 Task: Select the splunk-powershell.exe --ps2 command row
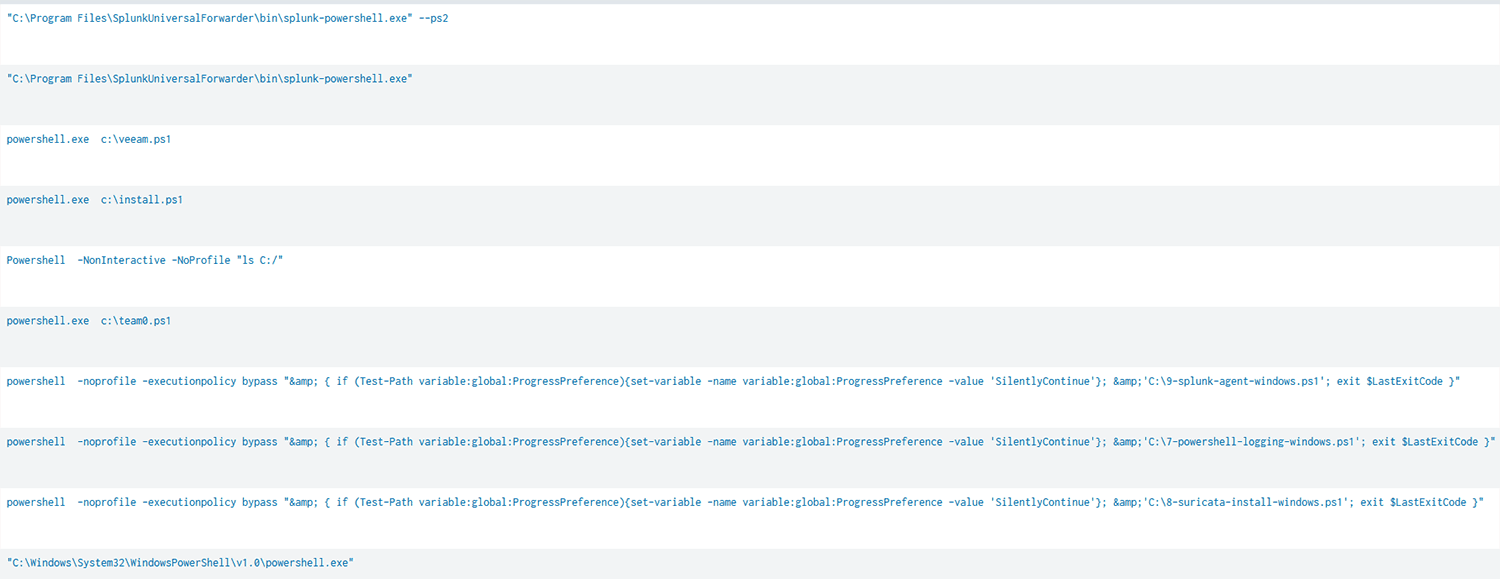(x=750, y=34)
